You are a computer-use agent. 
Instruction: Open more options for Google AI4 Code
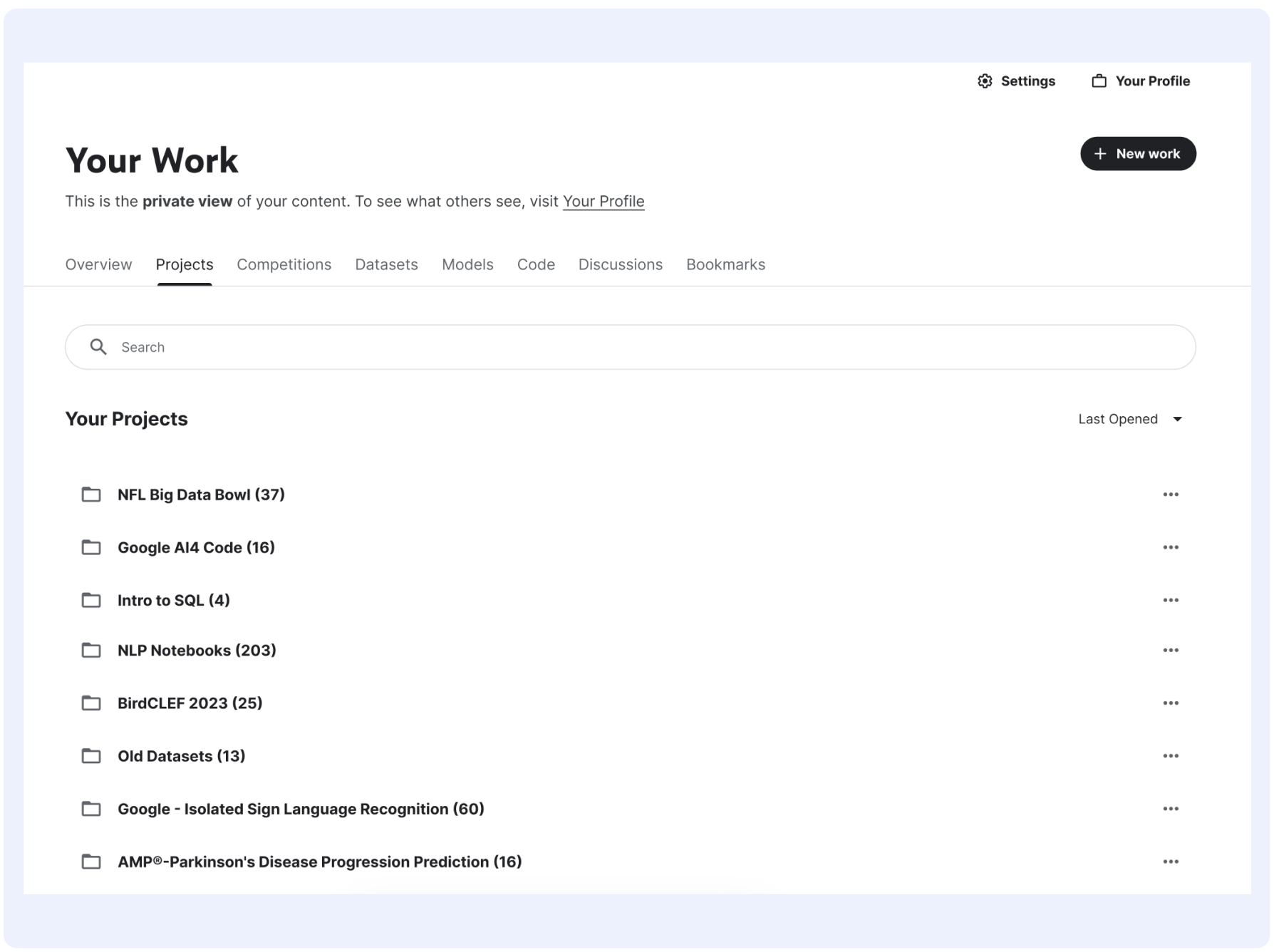pos(1171,547)
